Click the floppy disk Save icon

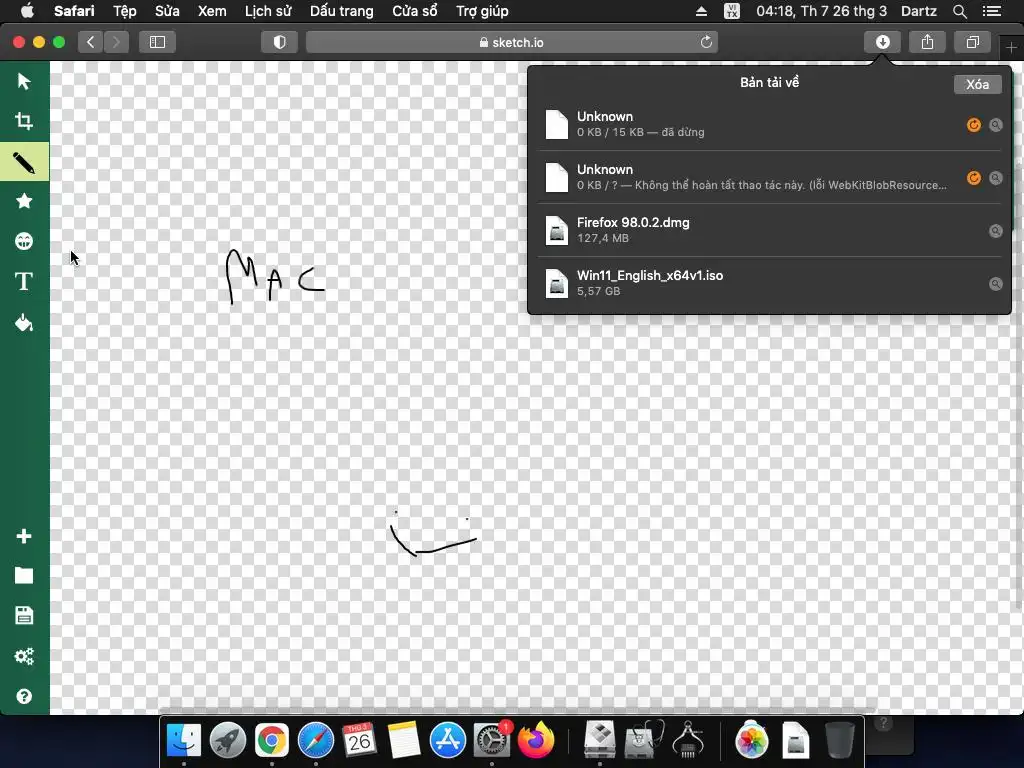pyautogui.click(x=24, y=615)
